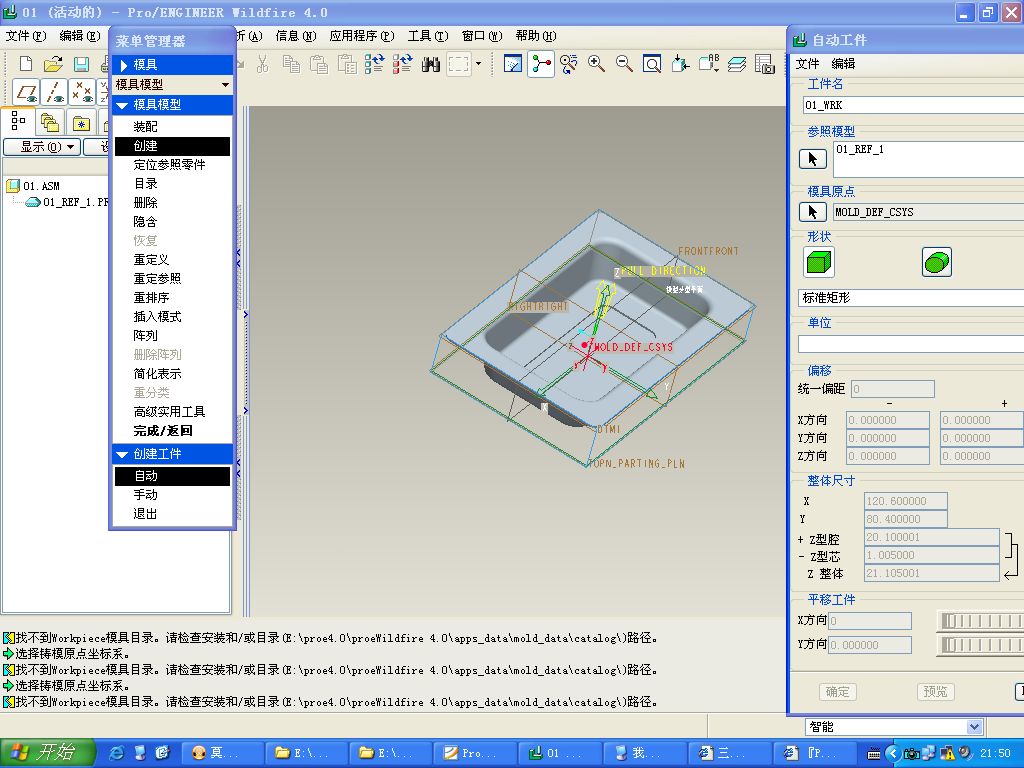Click the 确定 button
This screenshot has width=1024, height=768.
point(838,692)
